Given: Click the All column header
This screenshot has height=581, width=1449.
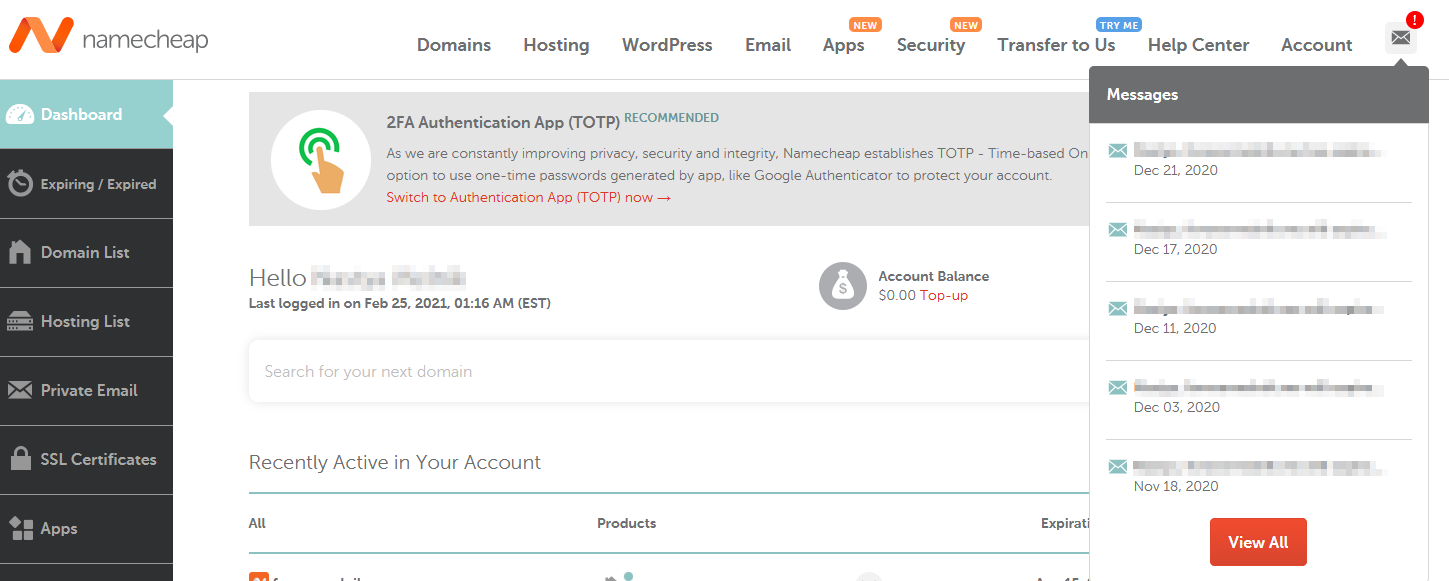Looking at the screenshot, I should [257, 523].
